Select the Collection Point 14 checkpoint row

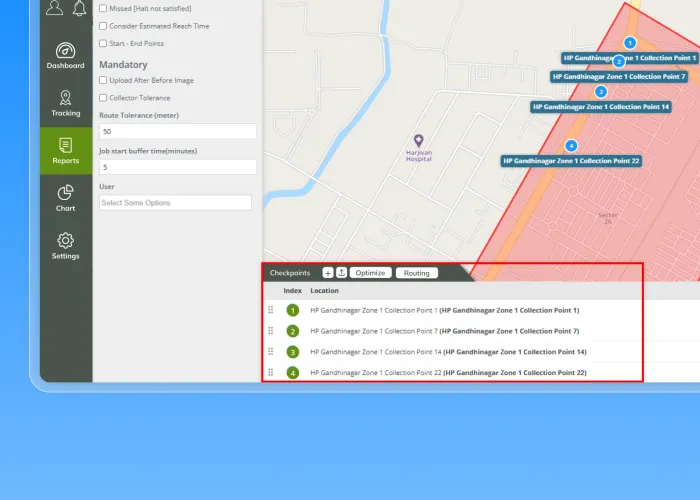coord(448,352)
